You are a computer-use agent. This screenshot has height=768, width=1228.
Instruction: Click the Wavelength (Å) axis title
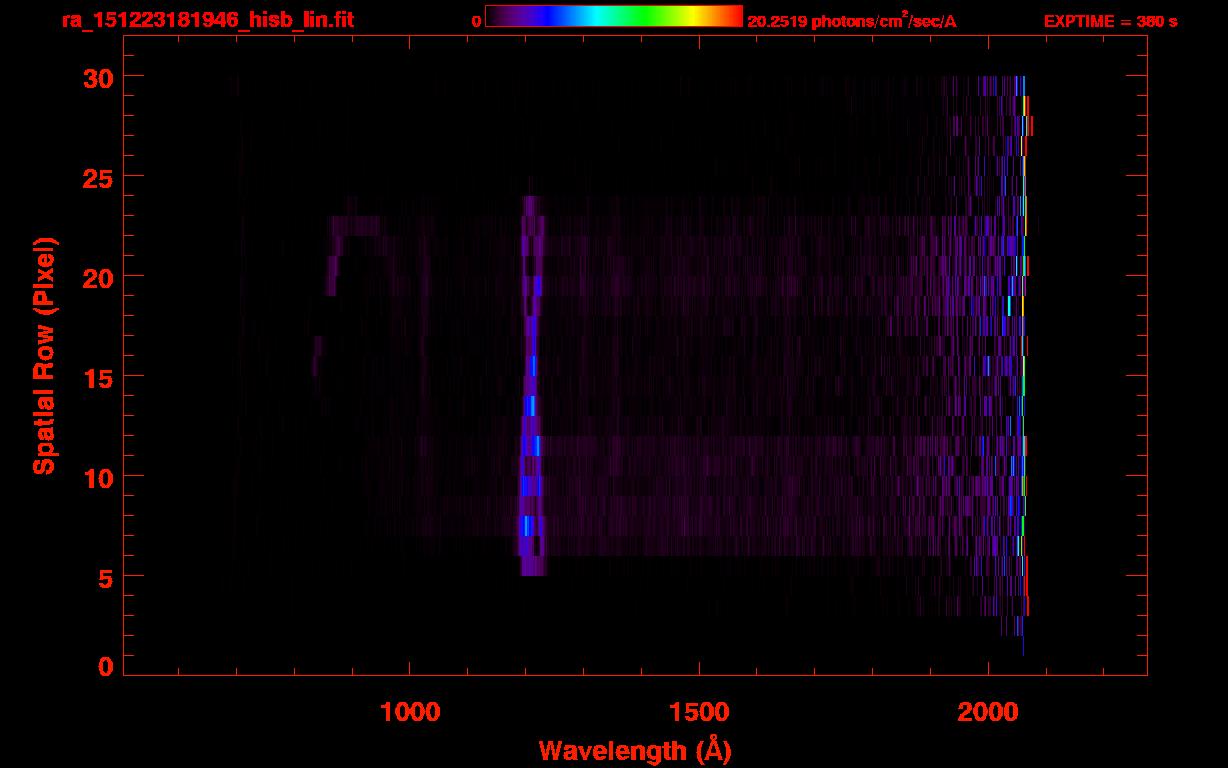[x=635, y=750]
